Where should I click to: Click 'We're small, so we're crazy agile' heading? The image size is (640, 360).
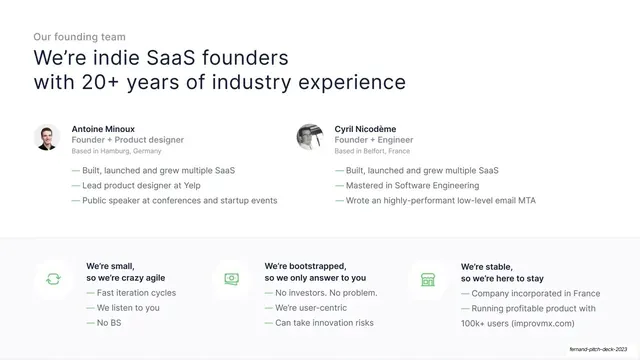click(x=126, y=272)
